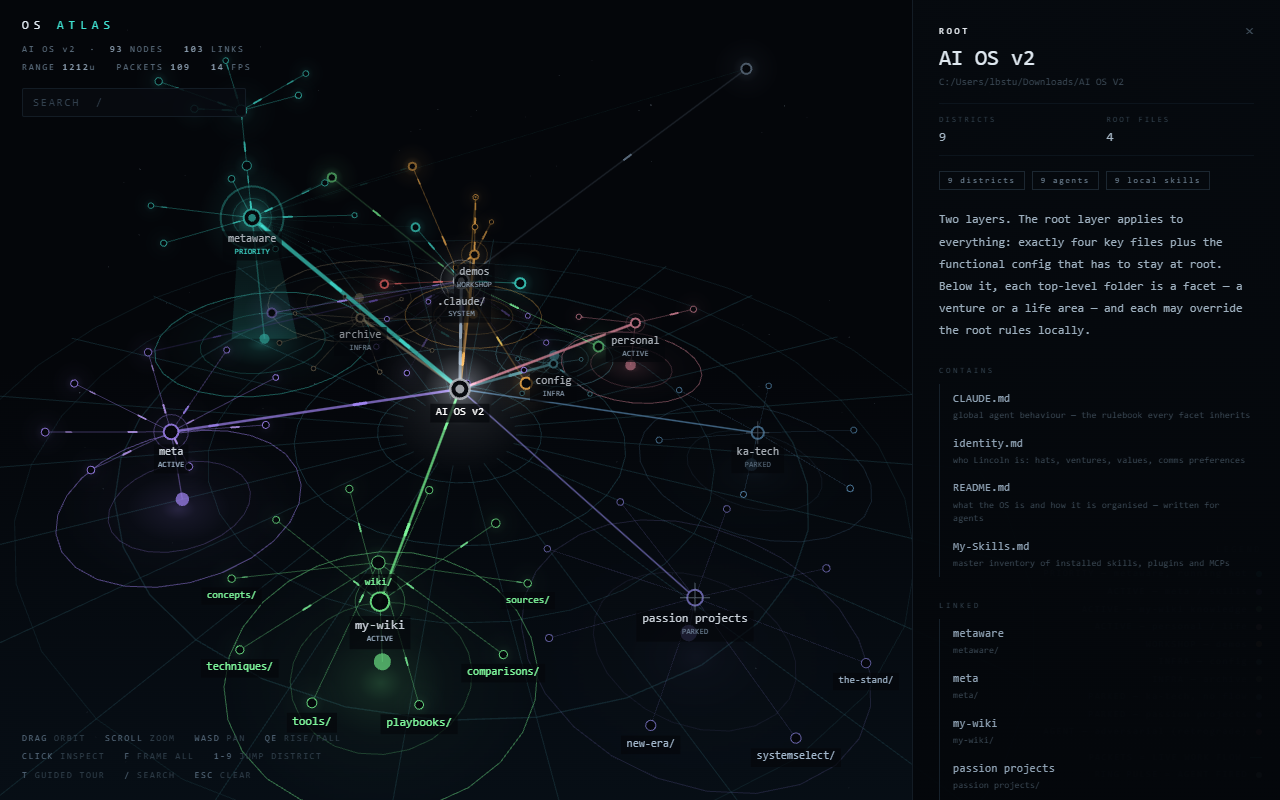Select the metaware priority node

click(x=252, y=217)
